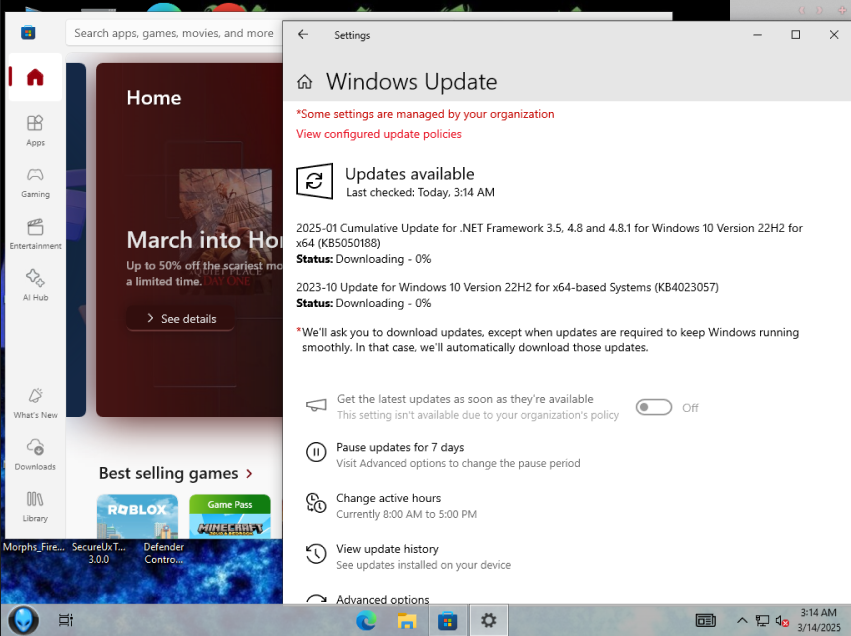This screenshot has height=636, width=851.
Task: Open the Alienware Start button
Action: click(22, 620)
